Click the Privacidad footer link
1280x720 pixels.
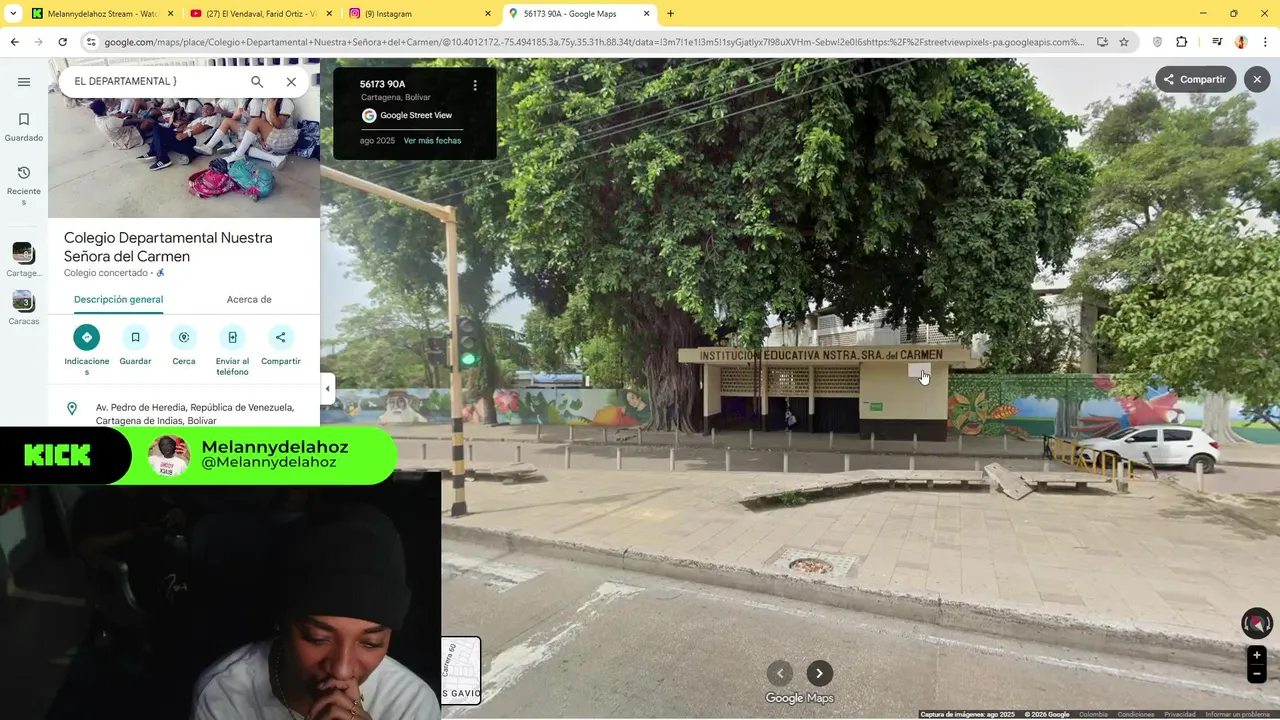[1180, 714]
